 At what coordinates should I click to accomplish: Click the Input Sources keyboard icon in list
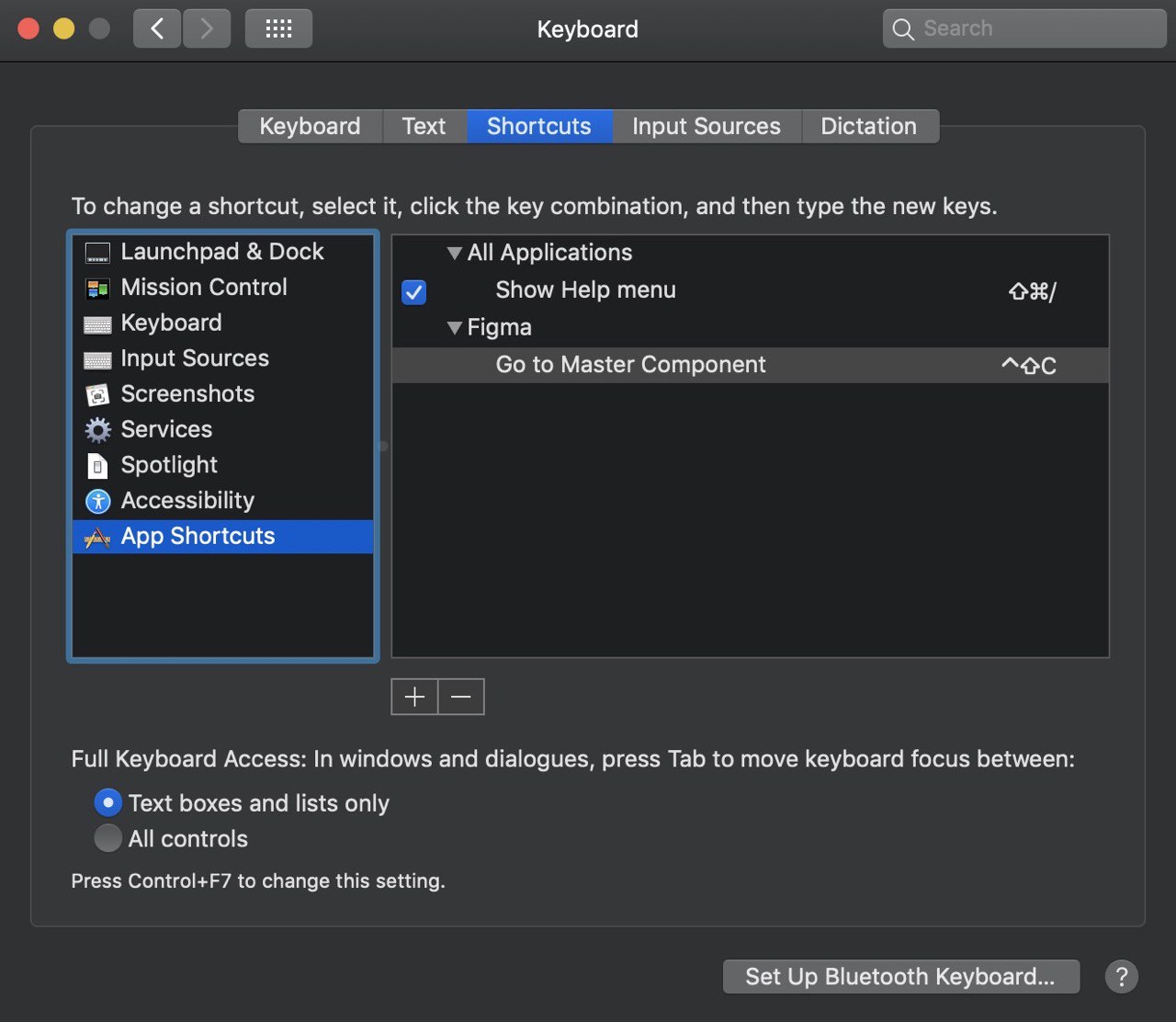pos(97,360)
